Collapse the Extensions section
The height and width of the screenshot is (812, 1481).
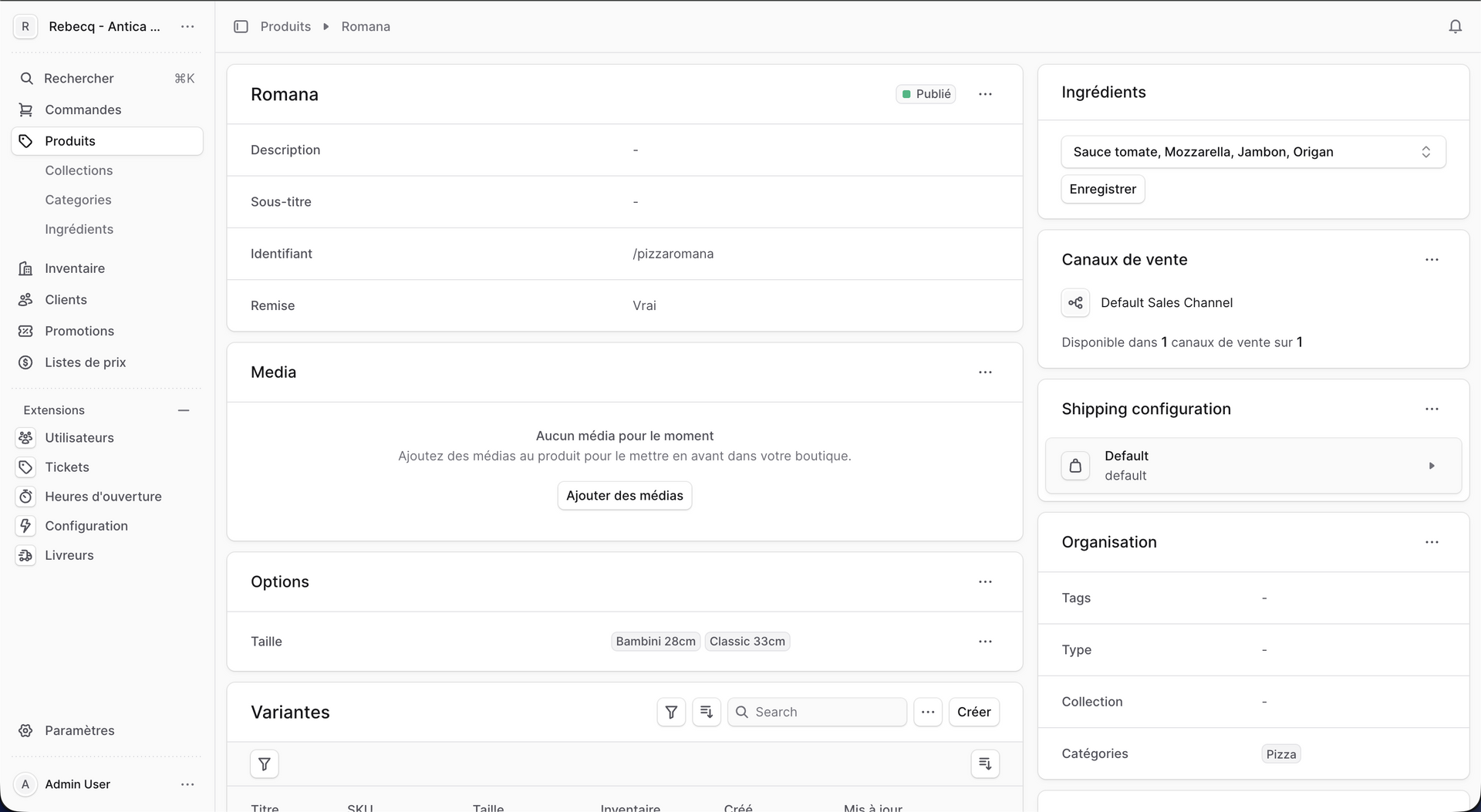click(184, 410)
